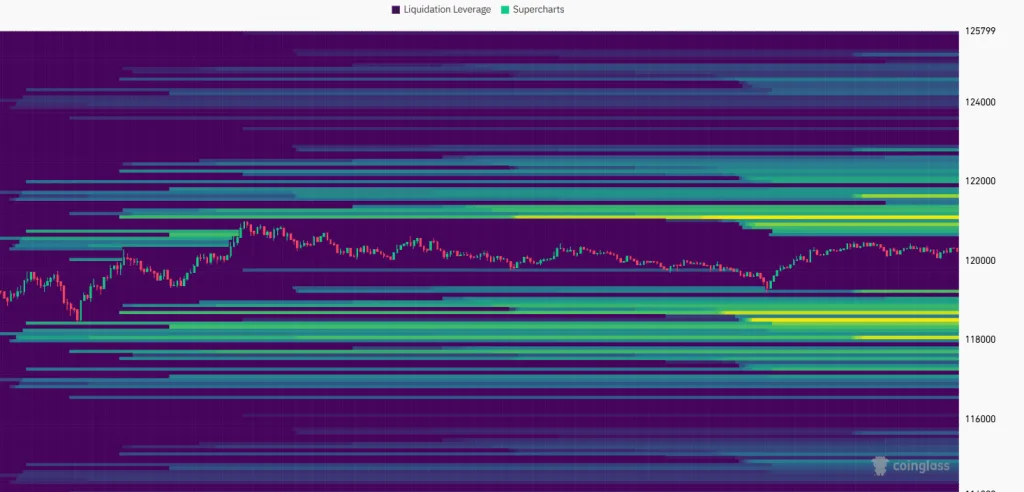The image size is (1024, 492).
Task: Click the candlestick low near 119300 on right
Action: pos(768,285)
